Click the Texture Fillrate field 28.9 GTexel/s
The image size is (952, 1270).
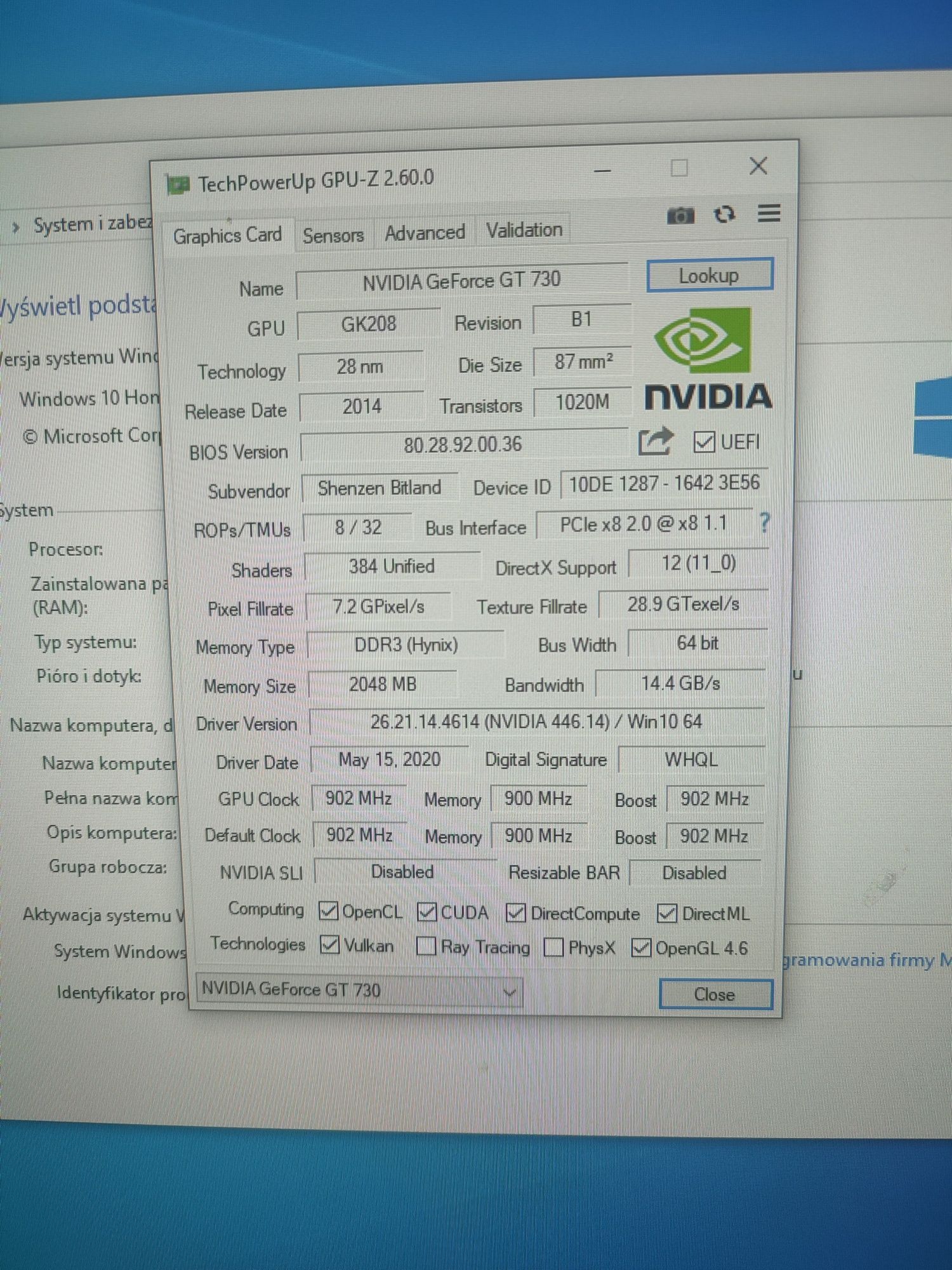[683, 604]
